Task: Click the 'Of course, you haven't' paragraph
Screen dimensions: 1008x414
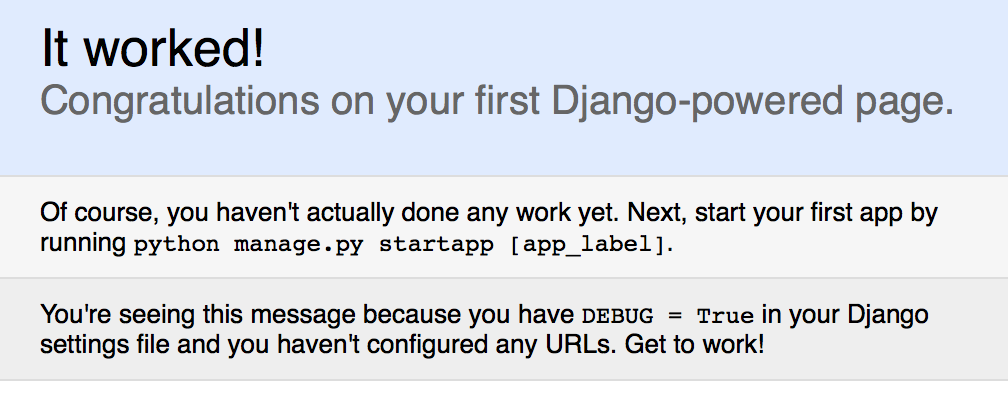Action: (x=489, y=228)
